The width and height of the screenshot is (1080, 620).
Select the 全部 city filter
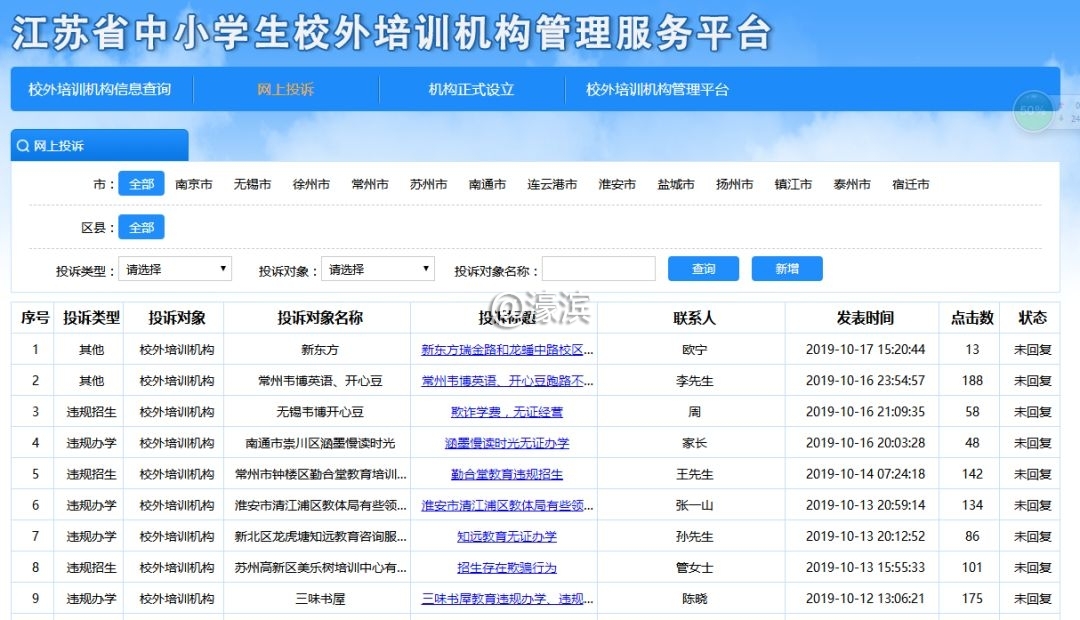141,184
